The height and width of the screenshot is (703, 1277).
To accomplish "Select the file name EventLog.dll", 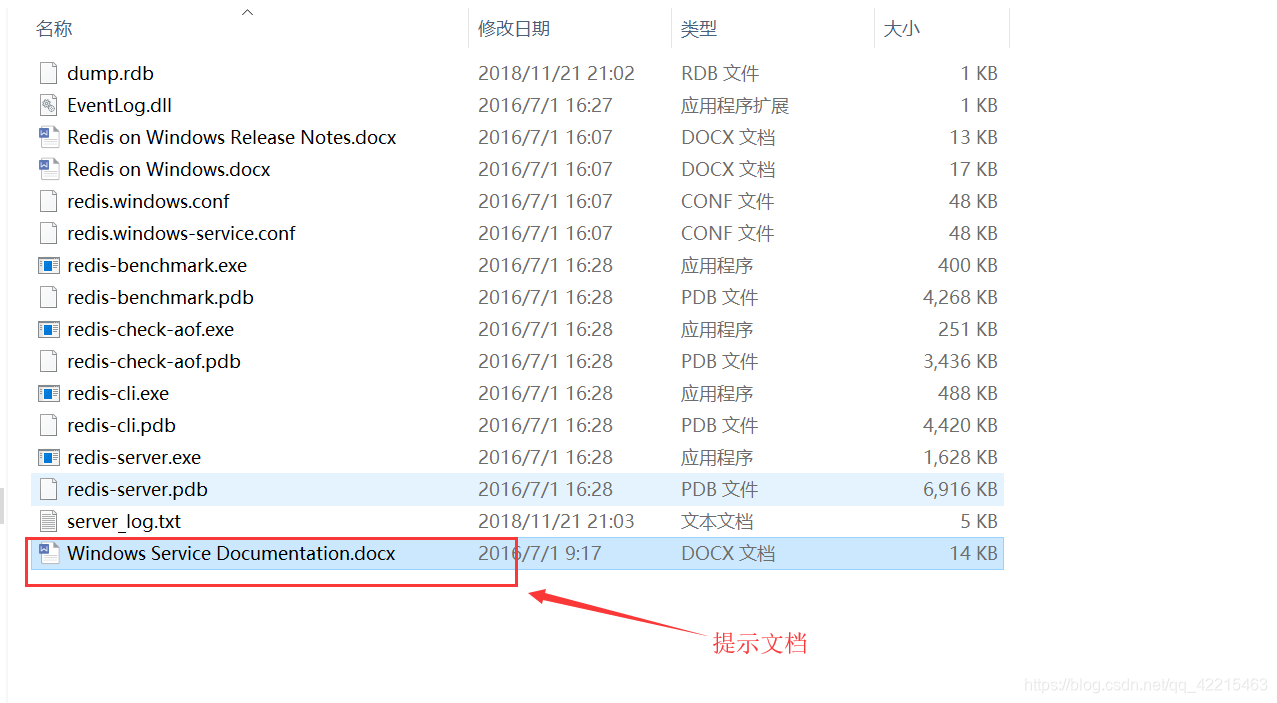I will tap(120, 105).
